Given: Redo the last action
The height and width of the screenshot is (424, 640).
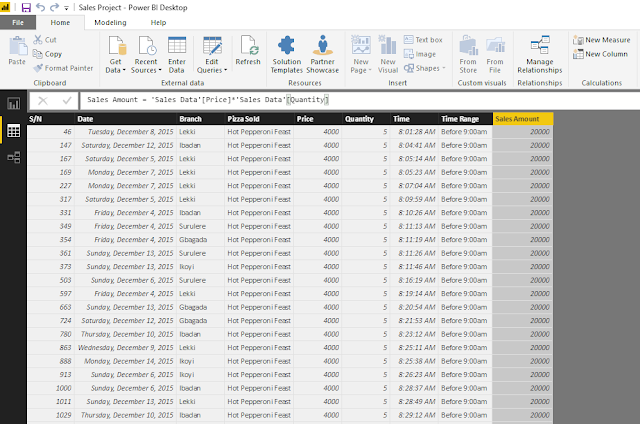Looking at the screenshot, I should tap(54, 7).
